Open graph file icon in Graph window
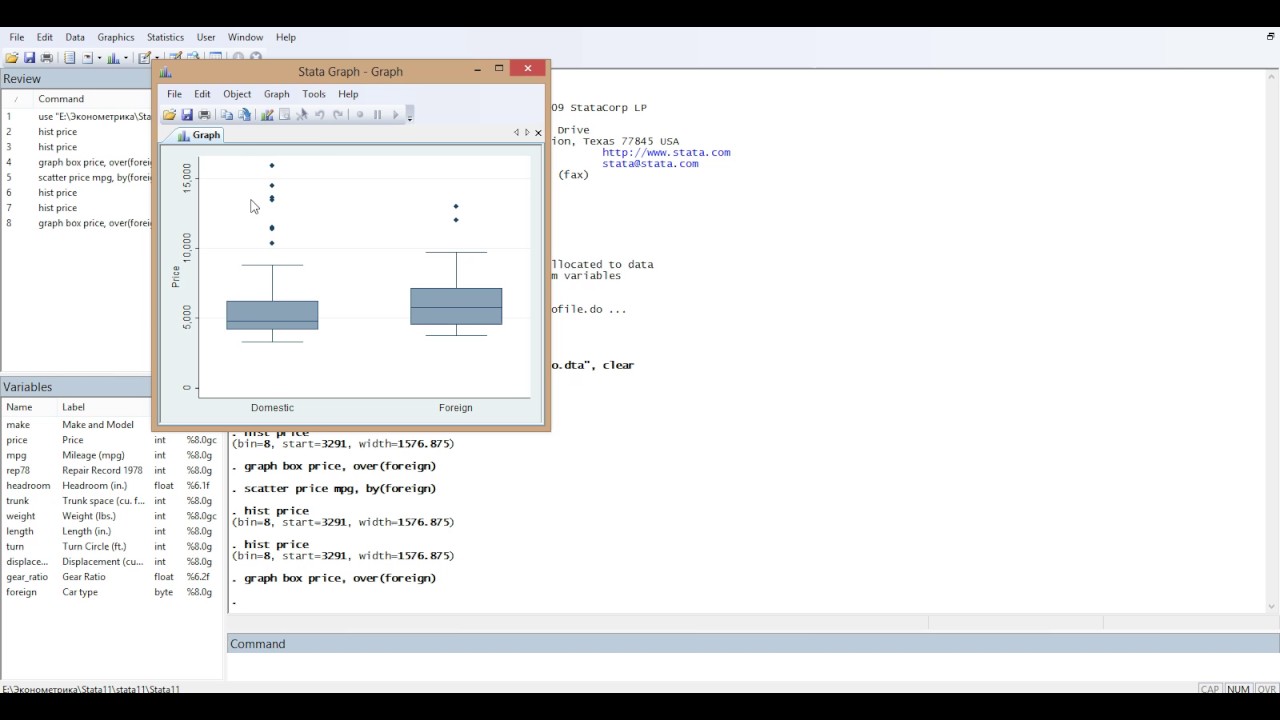This screenshot has width=1280, height=720. 170,114
